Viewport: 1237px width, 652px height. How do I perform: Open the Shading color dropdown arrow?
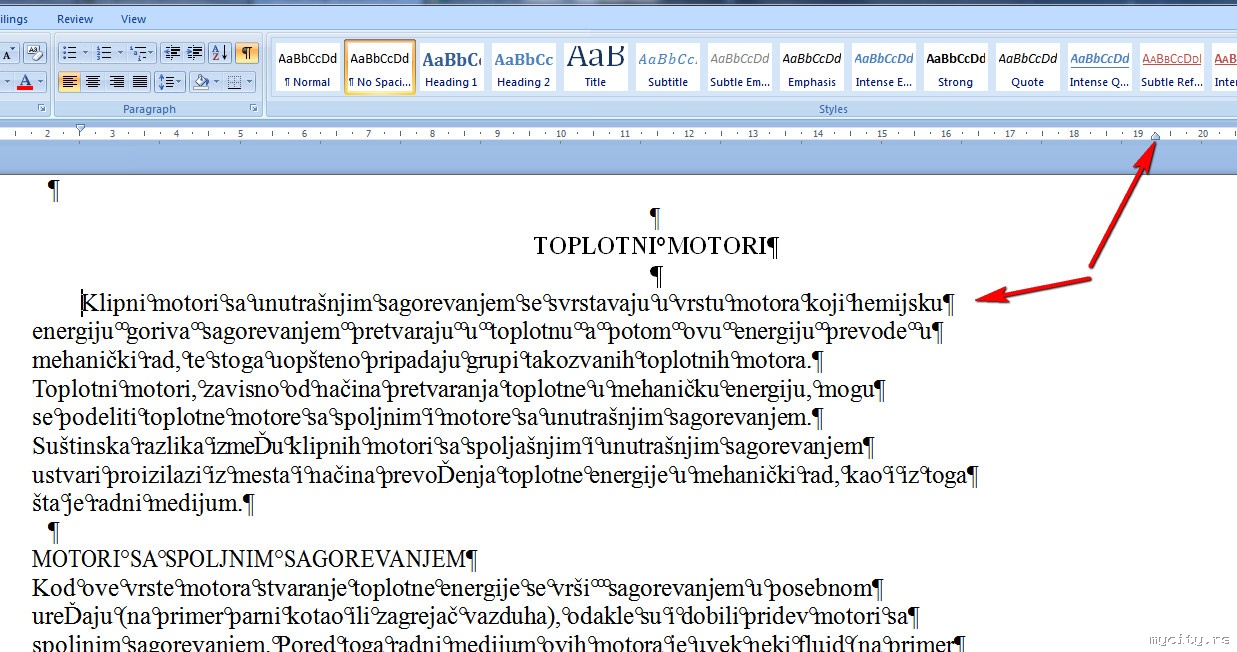(215, 81)
